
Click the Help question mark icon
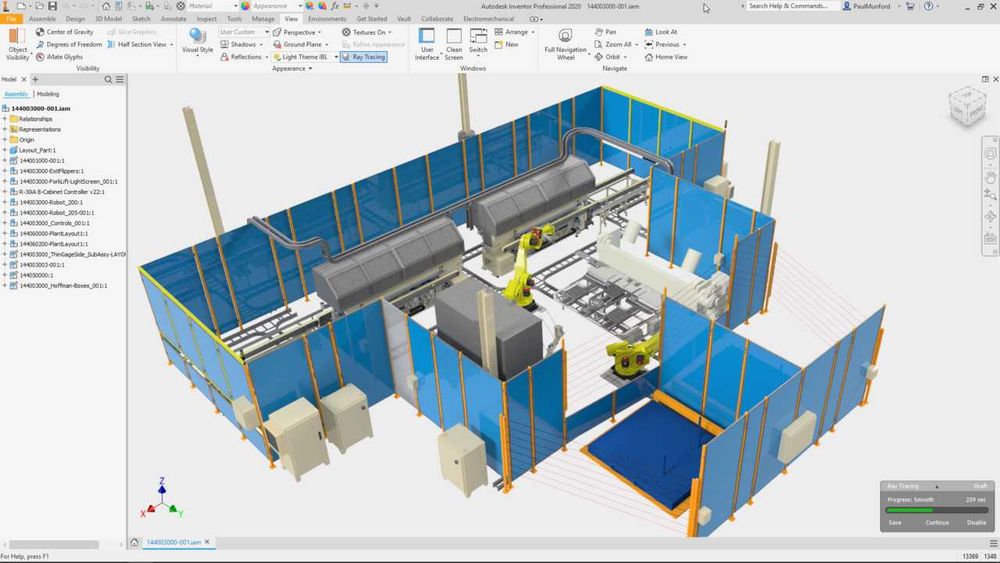pyautogui.click(x=928, y=6)
